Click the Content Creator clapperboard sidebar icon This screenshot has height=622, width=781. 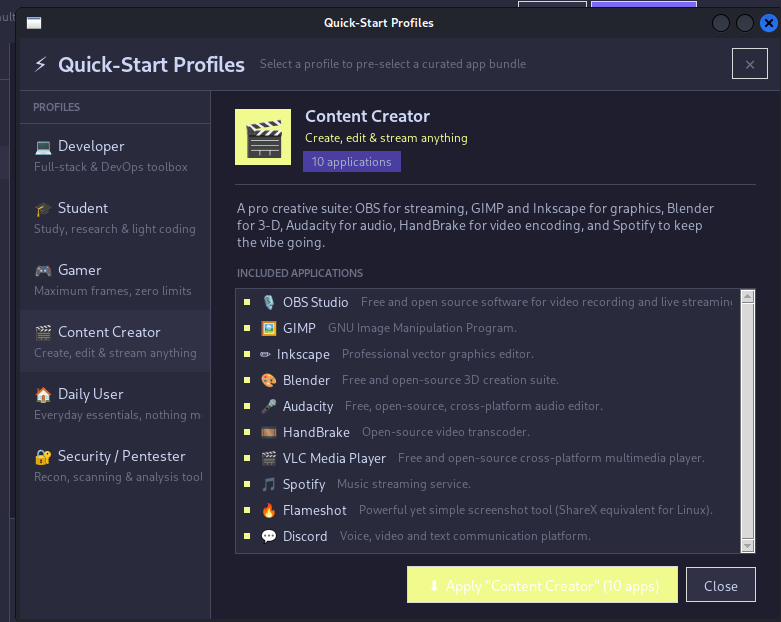43,332
